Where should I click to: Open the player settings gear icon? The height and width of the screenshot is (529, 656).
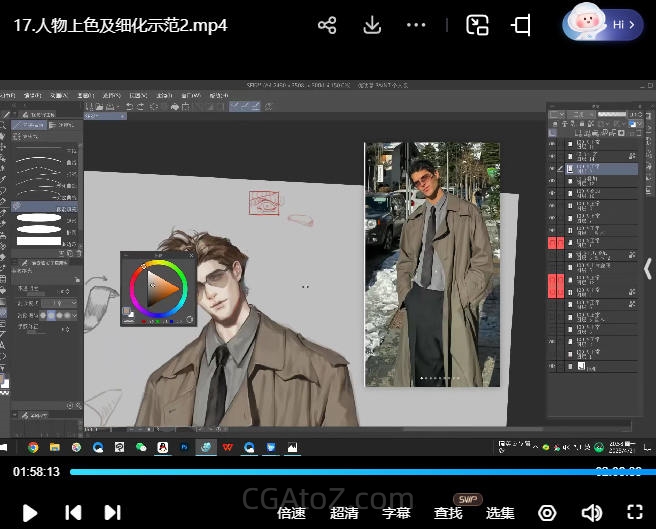point(547,512)
